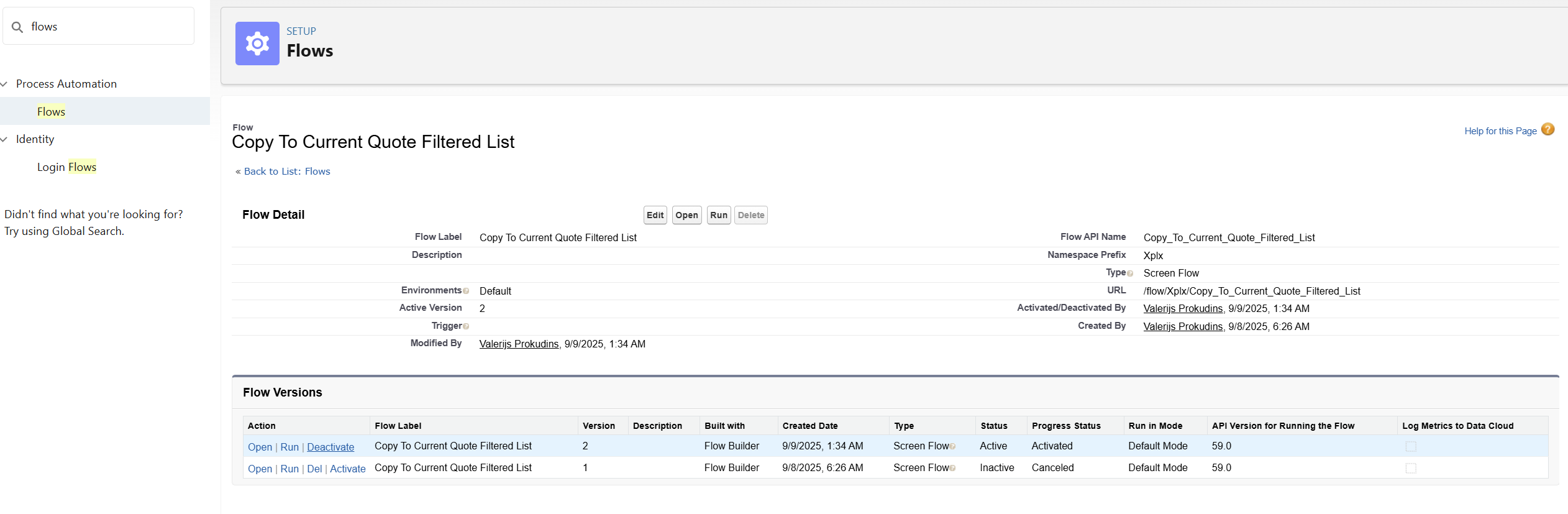The height and width of the screenshot is (514, 1568).
Task: Open Valerijs Prokudins link in Activated/Deactivated By
Action: (1183, 309)
